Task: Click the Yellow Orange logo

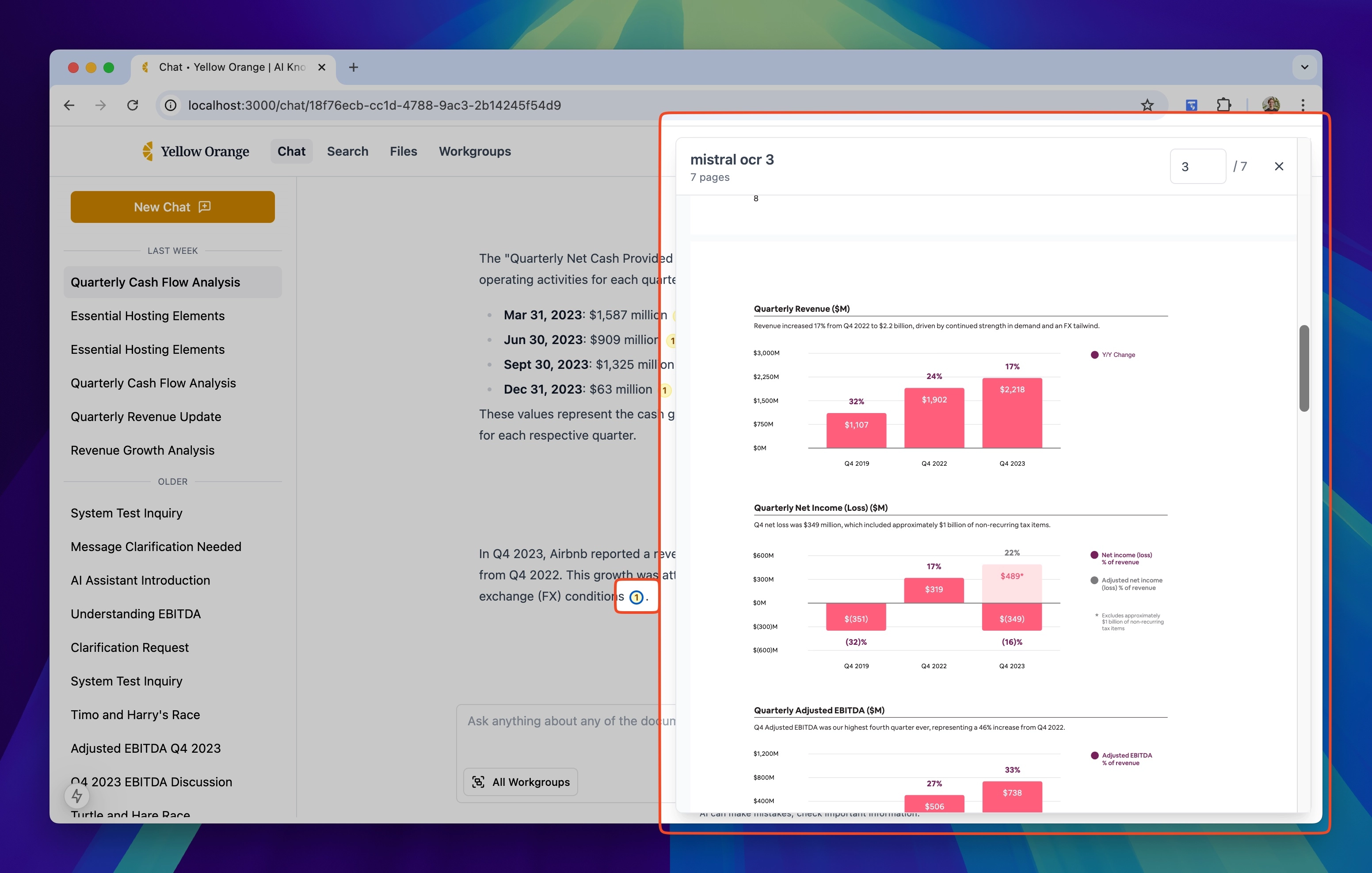Action: pyautogui.click(x=195, y=151)
